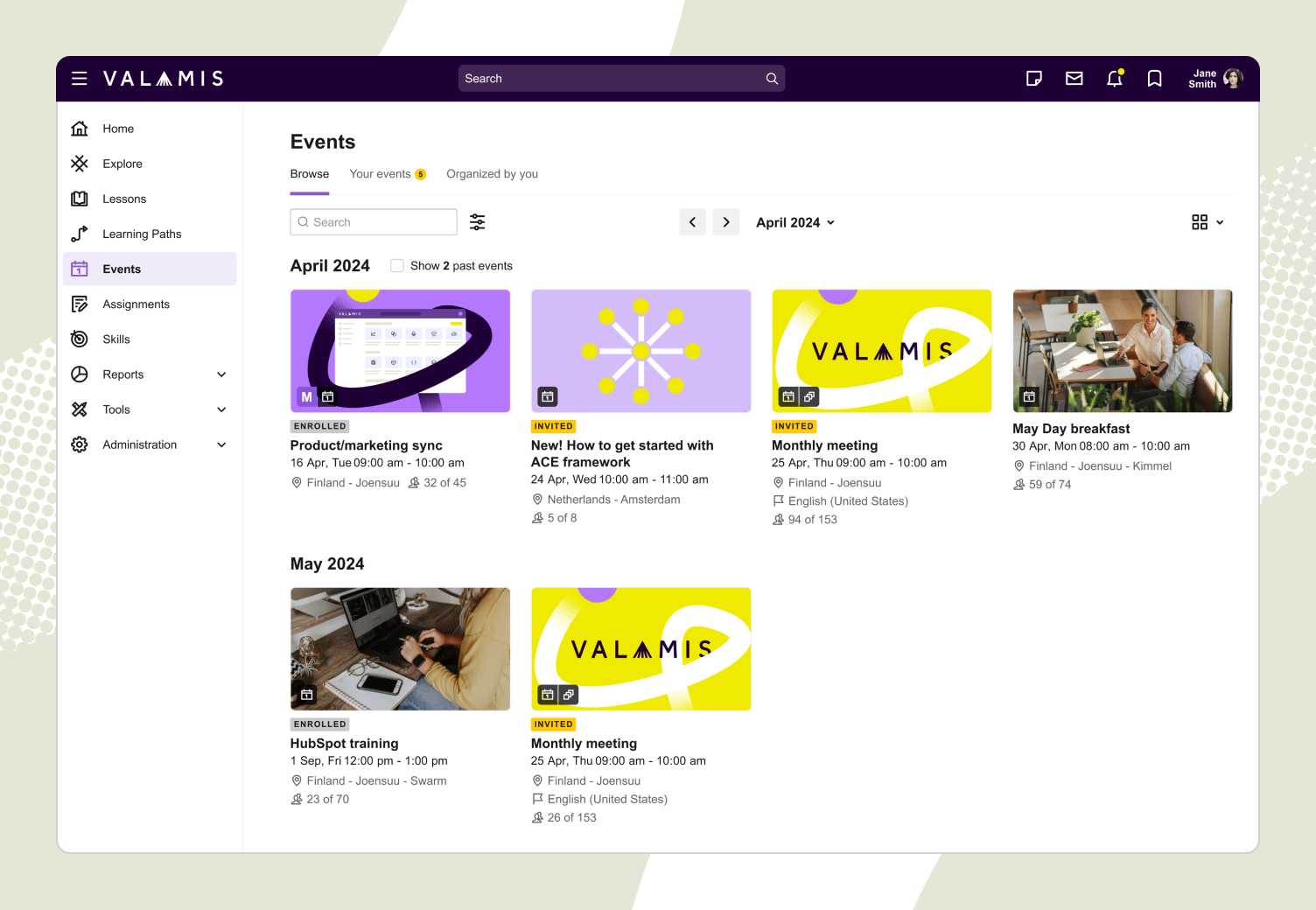Click the Reports chart icon in sidebar

(80, 374)
